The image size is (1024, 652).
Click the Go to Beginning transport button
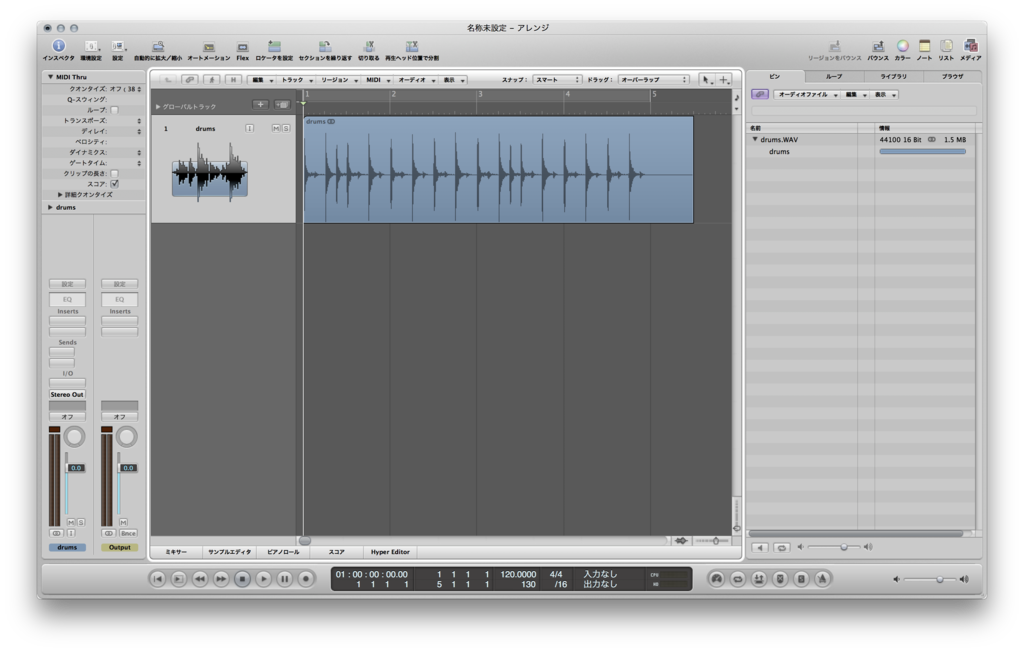[157, 579]
